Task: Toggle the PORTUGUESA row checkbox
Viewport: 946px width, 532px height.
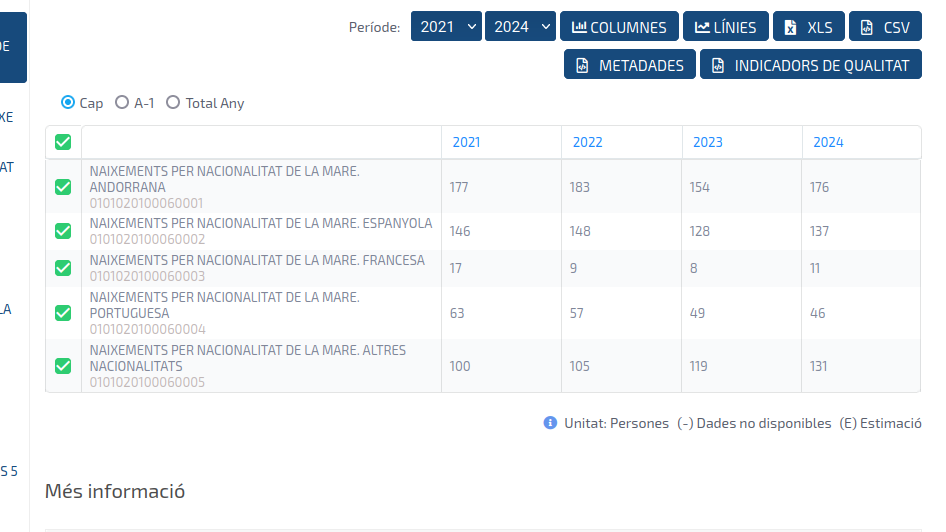Action: [x=63, y=313]
